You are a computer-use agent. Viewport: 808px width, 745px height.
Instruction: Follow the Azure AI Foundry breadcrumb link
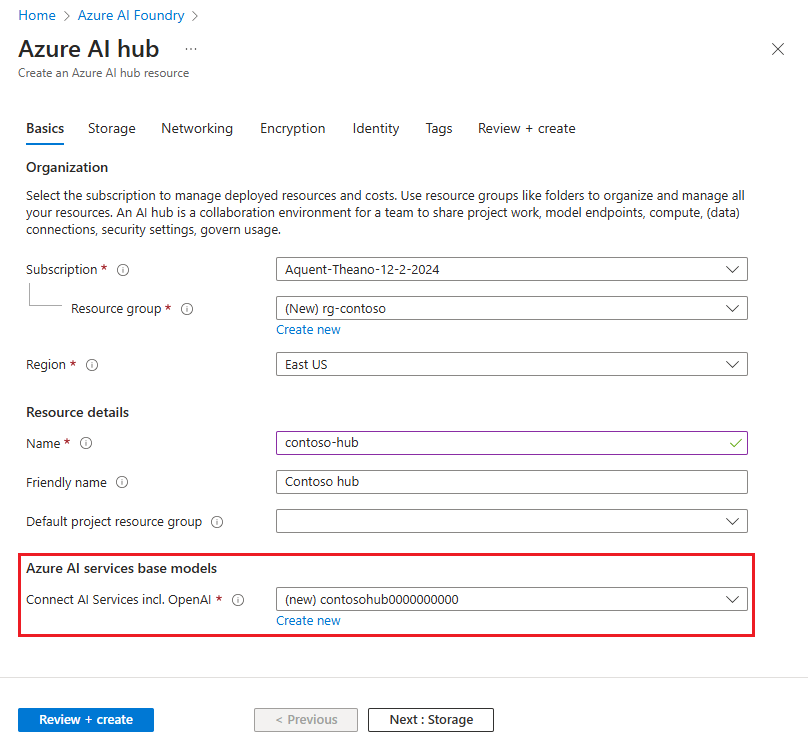coord(131,15)
